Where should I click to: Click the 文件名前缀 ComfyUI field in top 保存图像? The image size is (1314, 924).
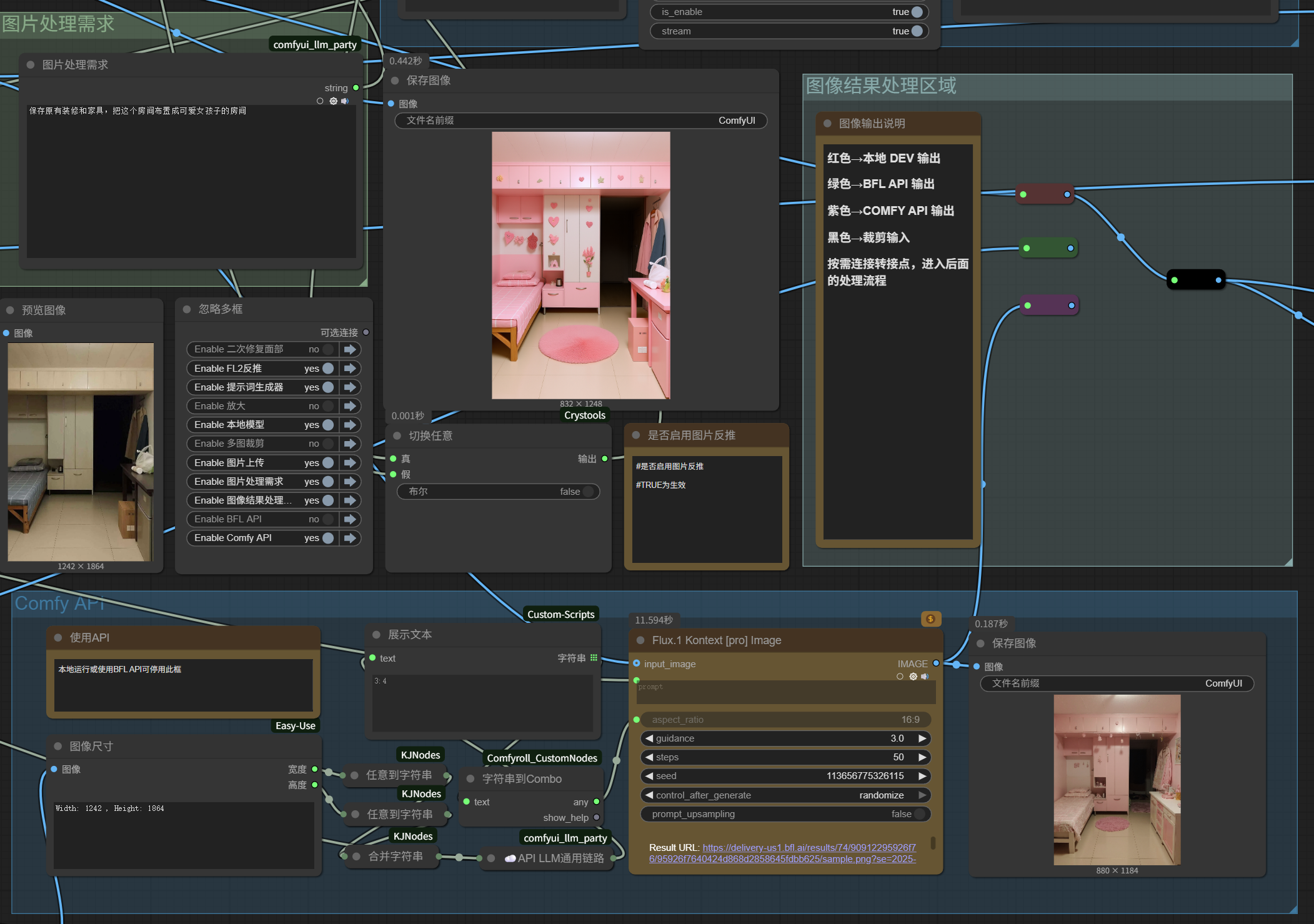click(x=580, y=121)
